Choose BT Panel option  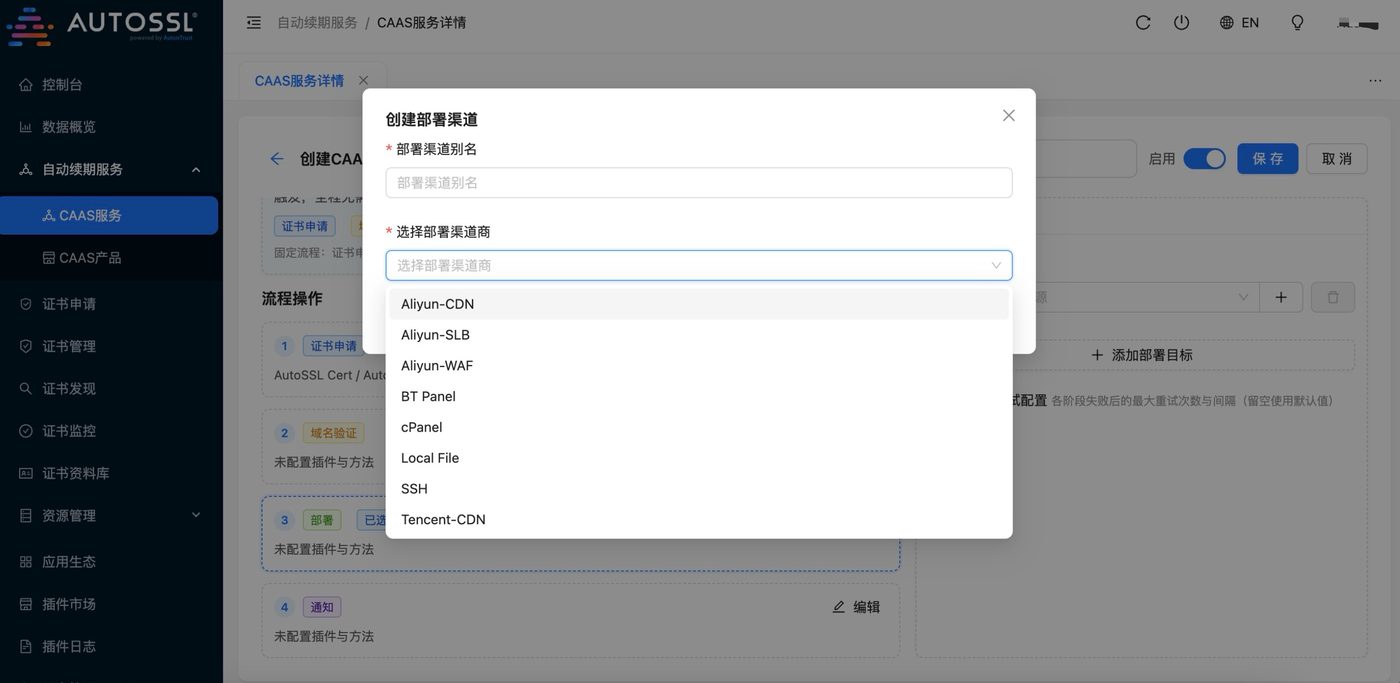(x=699, y=396)
